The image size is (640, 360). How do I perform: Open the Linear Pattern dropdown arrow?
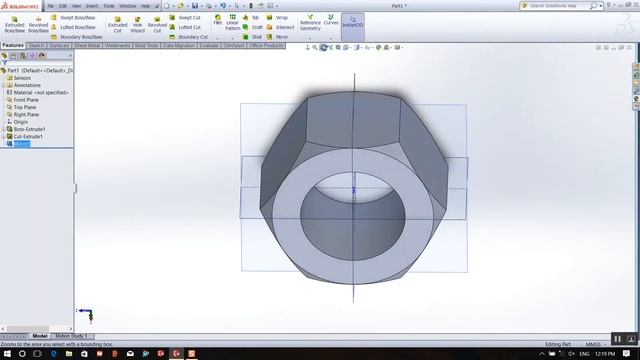coord(232,38)
